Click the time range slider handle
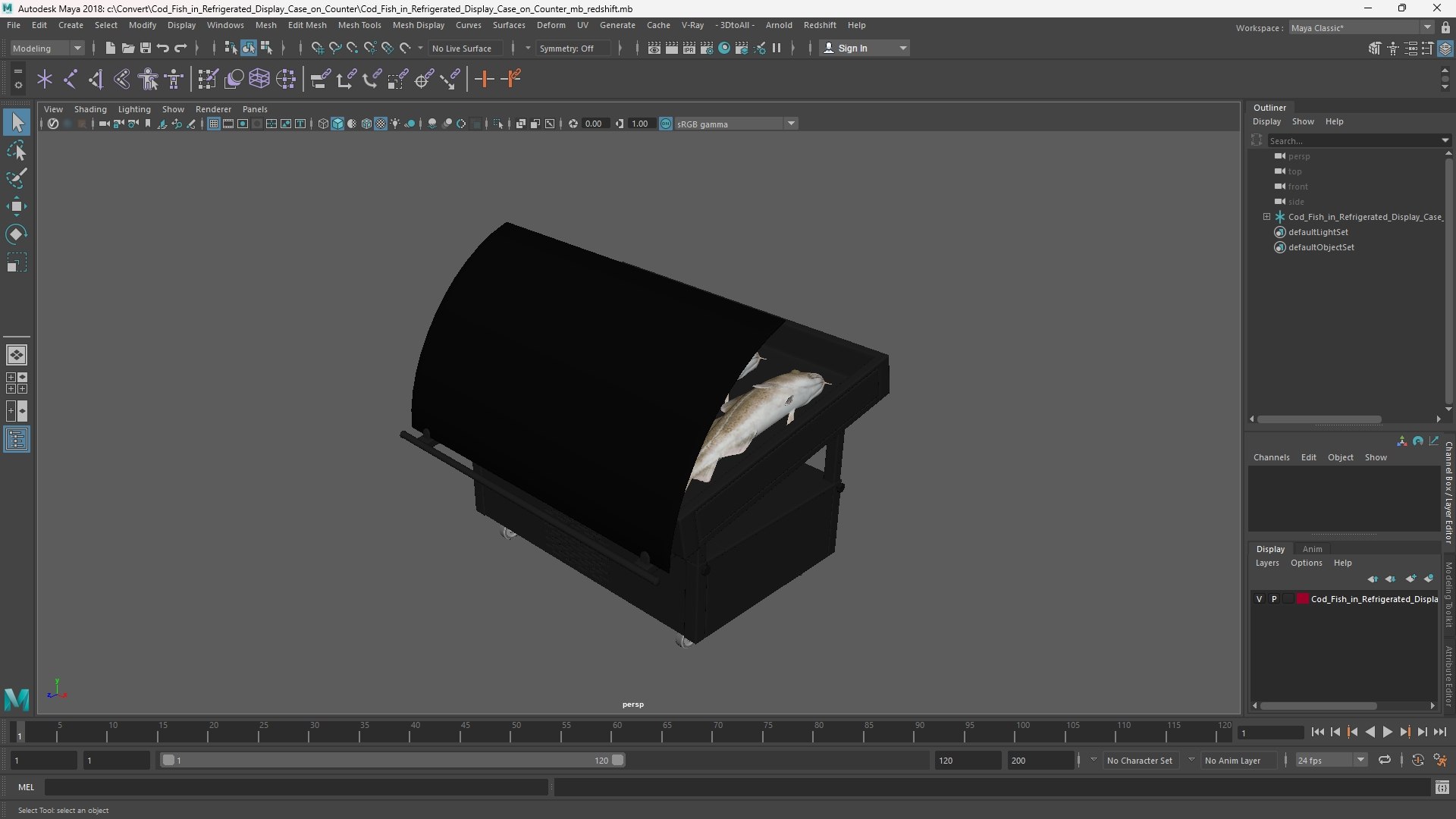The height and width of the screenshot is (819, 1456). 618,760
